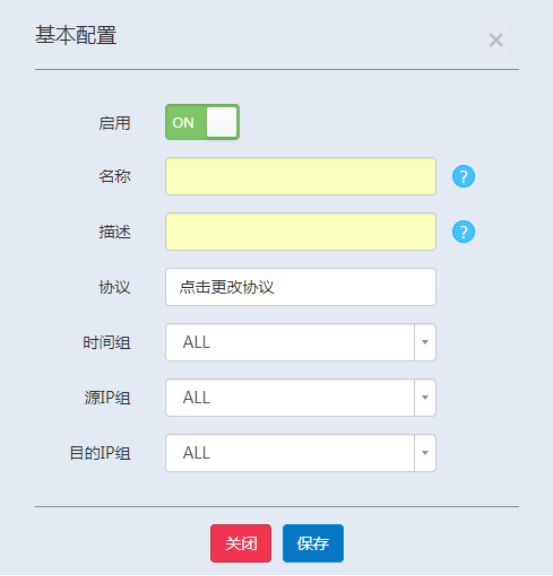The image size is (553, 576).
Task: Click the help icon beside 名称 field
Action: point(463,176)
